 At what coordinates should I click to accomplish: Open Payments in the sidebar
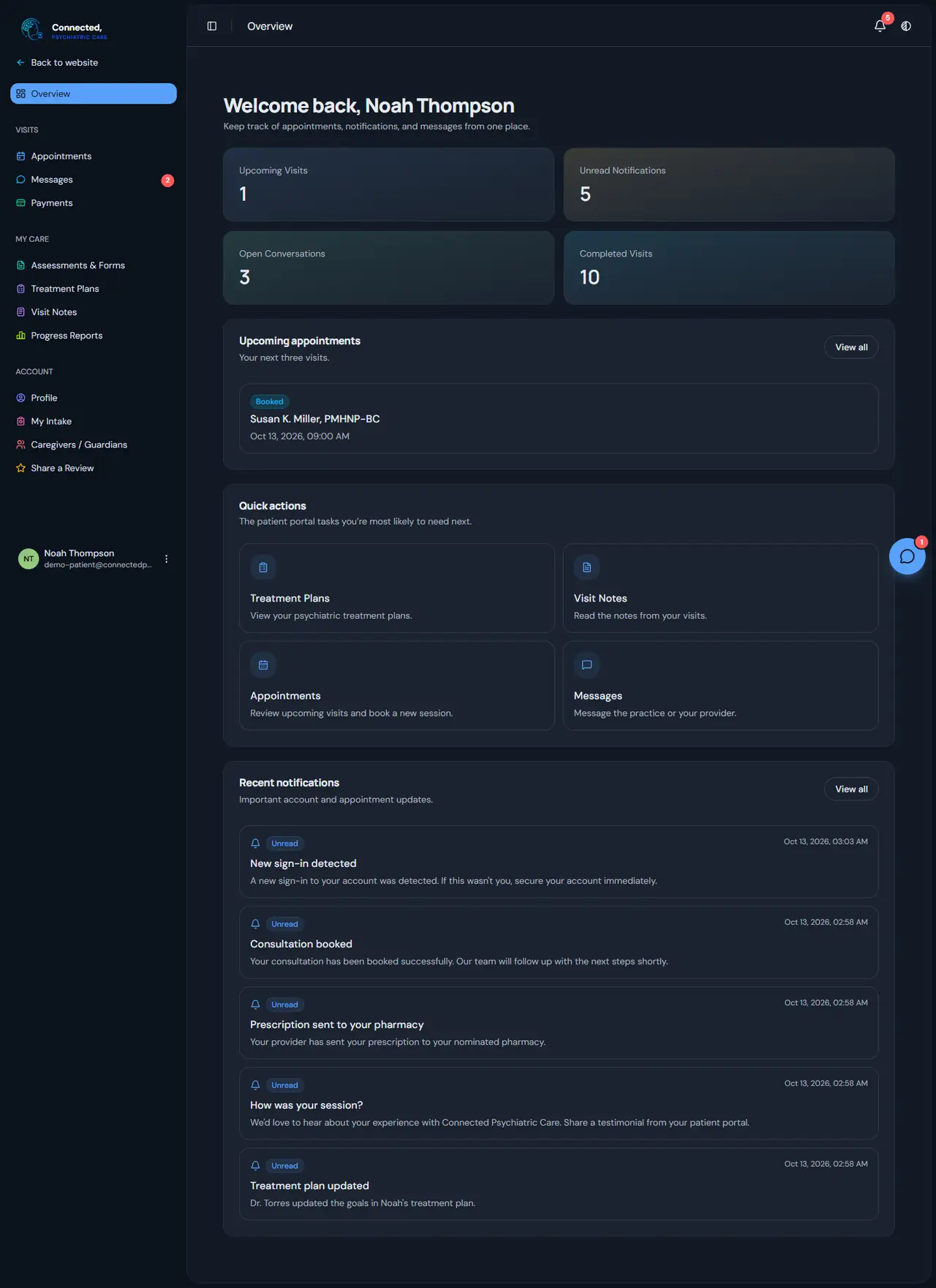[94, 203]
